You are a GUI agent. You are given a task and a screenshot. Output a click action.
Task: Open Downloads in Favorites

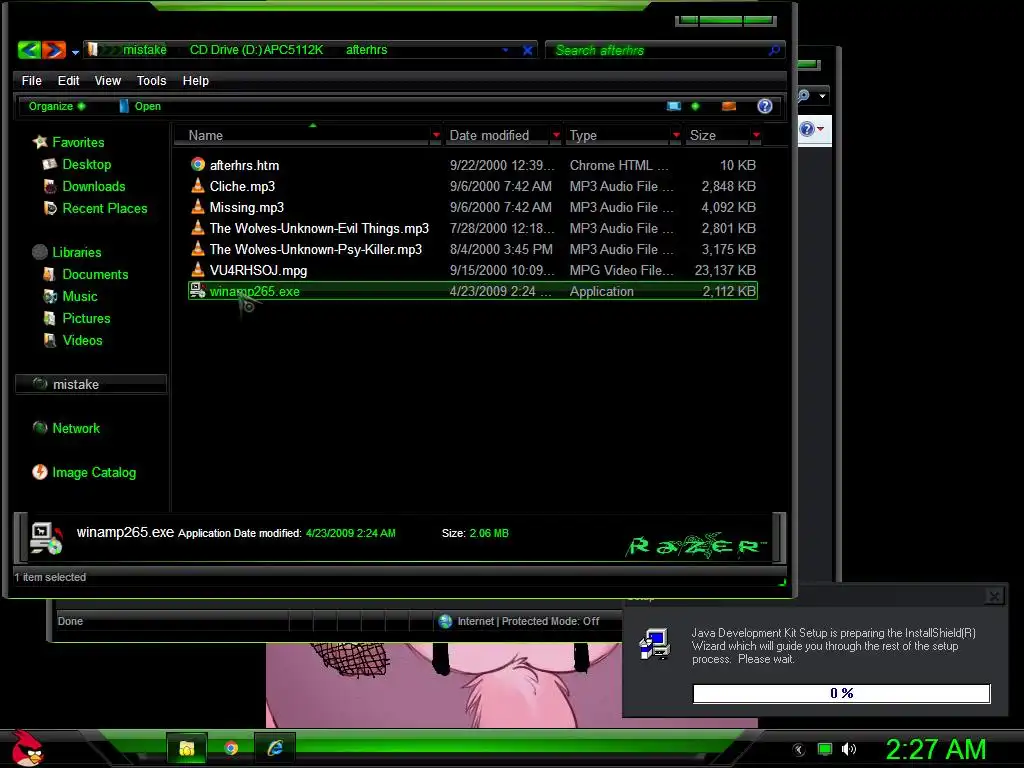[93, 186]
